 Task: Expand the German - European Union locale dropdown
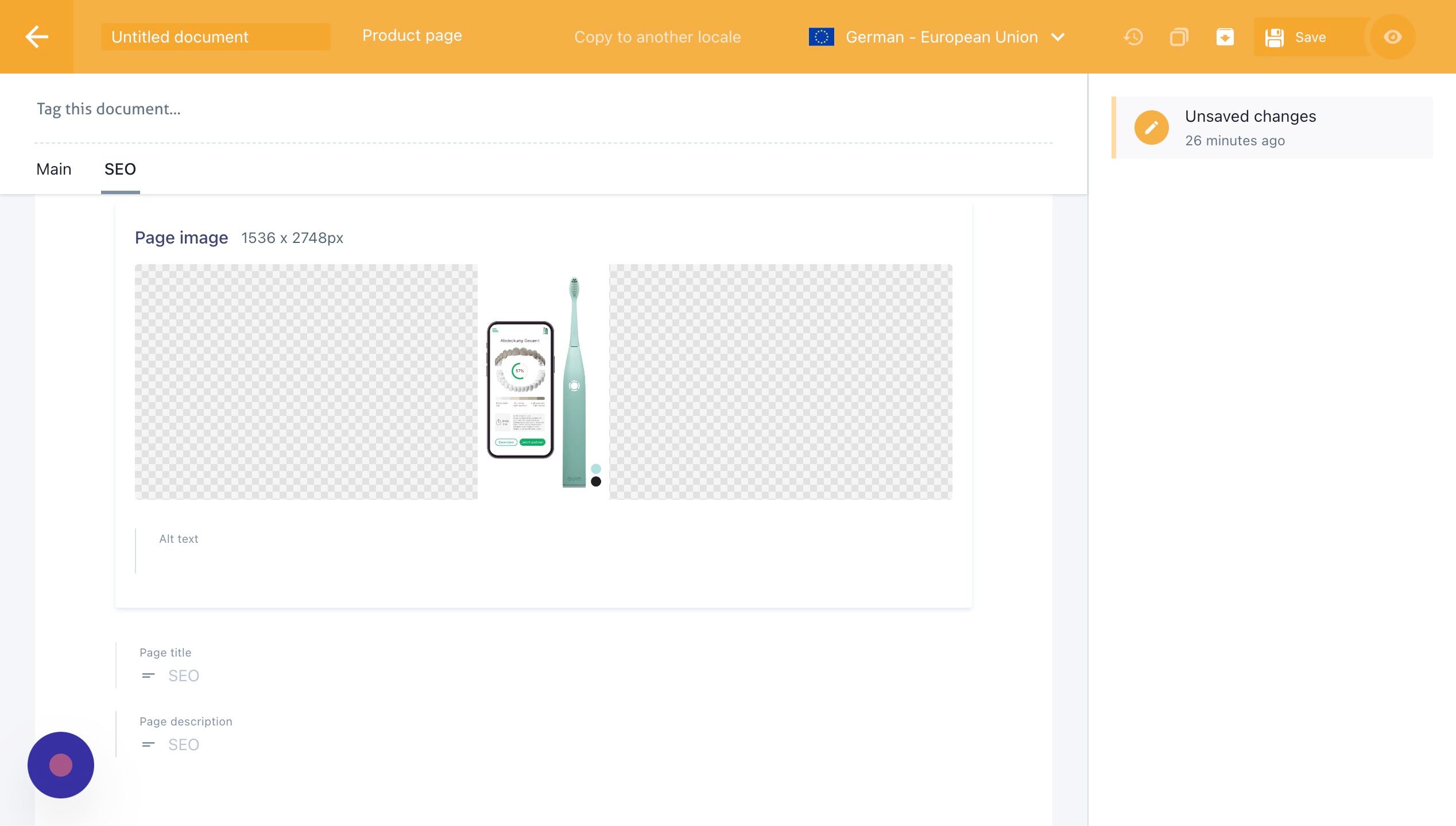coord(942,37)
